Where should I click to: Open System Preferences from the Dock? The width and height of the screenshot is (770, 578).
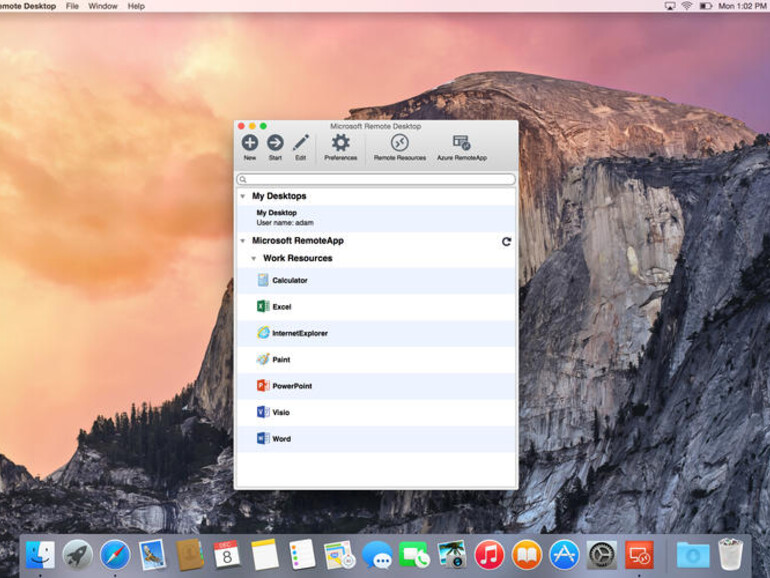(602, 555)
